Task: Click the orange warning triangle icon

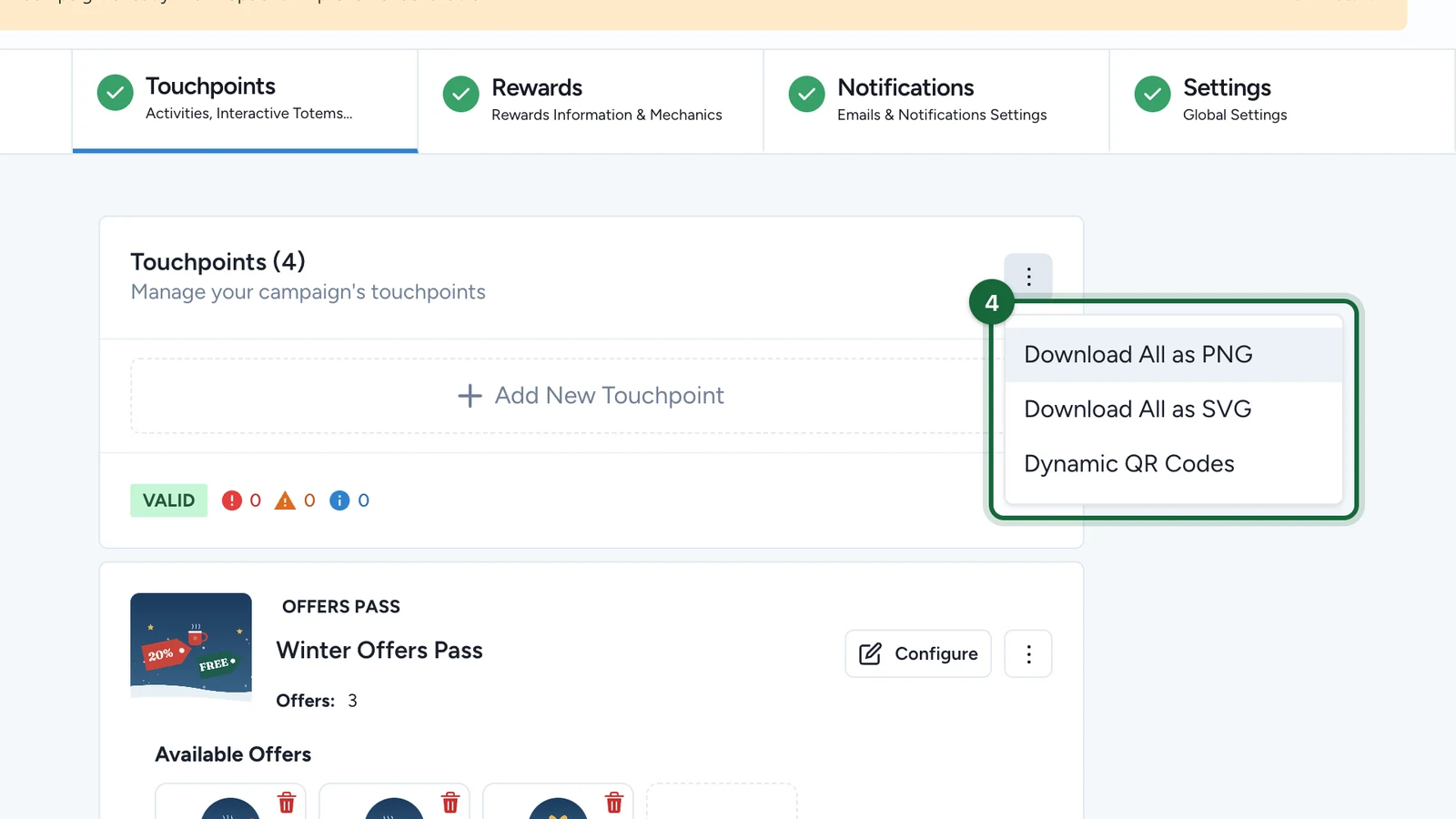Action: (285, 500)
